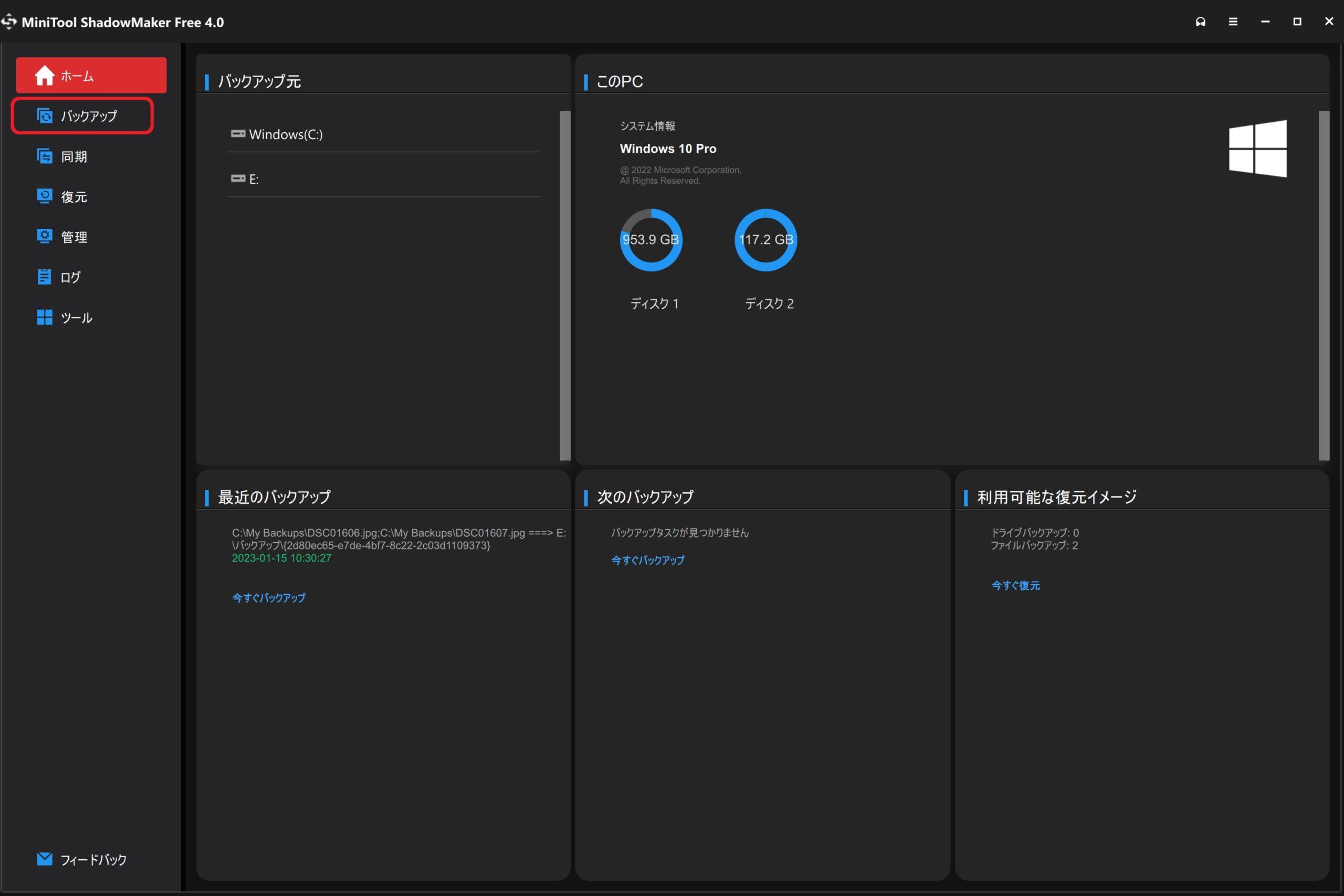Click バックアップタスクが見つかりません message
The width and height of the screenshot is (1344, 896).
click(680, 533)
